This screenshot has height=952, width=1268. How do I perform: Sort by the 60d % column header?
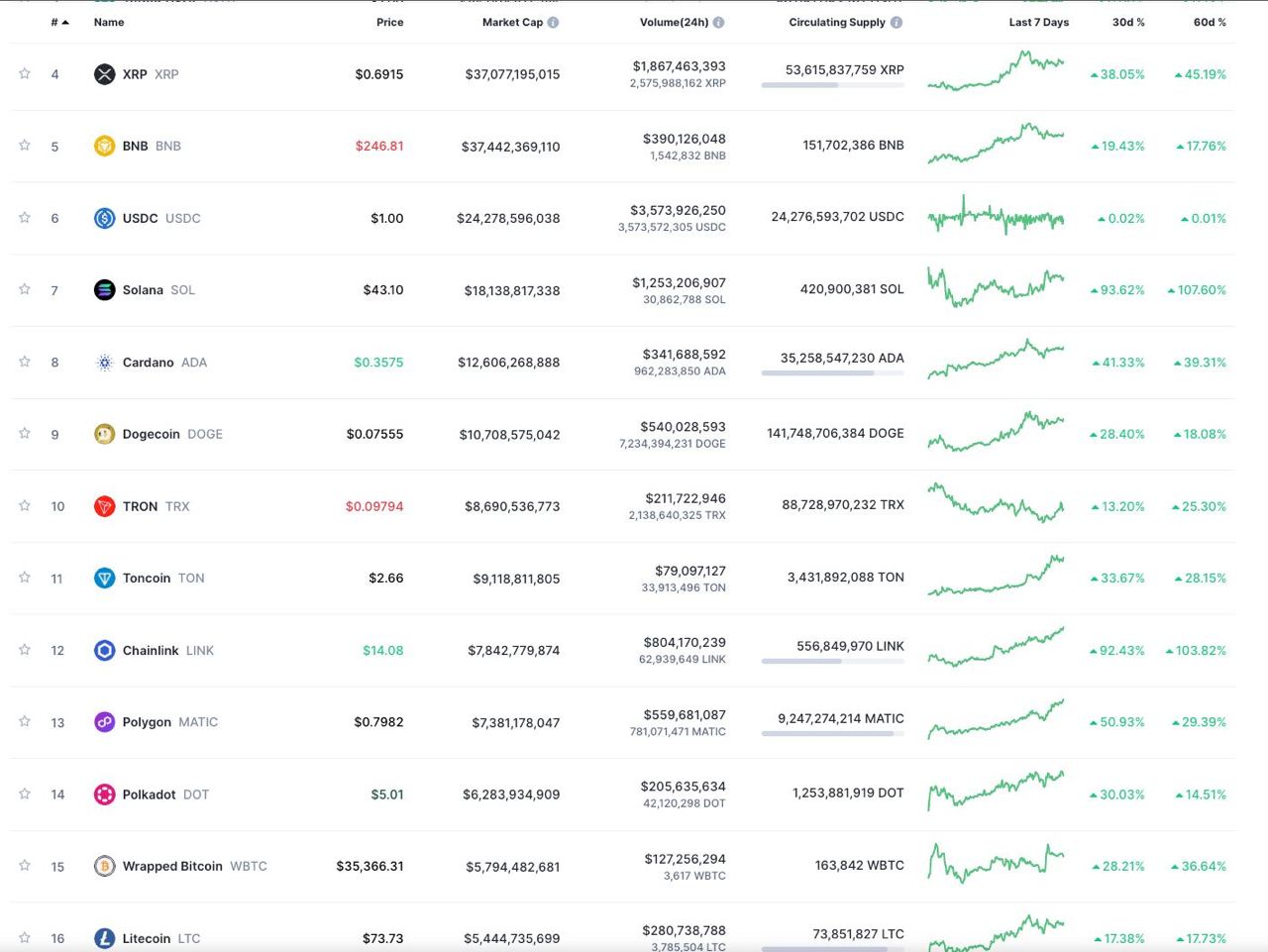pos(1209,22)
